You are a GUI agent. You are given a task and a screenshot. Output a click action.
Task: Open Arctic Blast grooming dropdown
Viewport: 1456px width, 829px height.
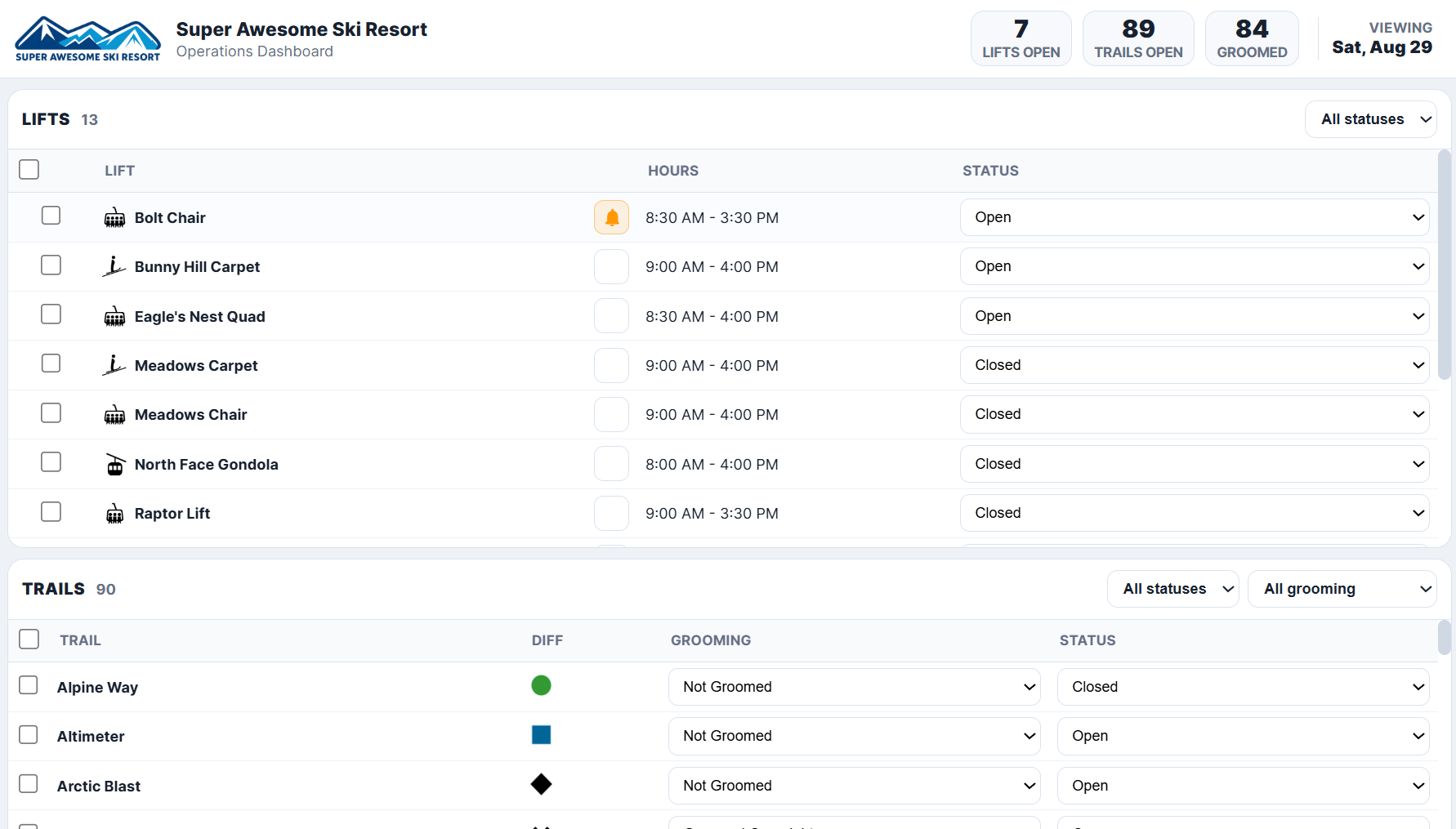coord(855,786)
